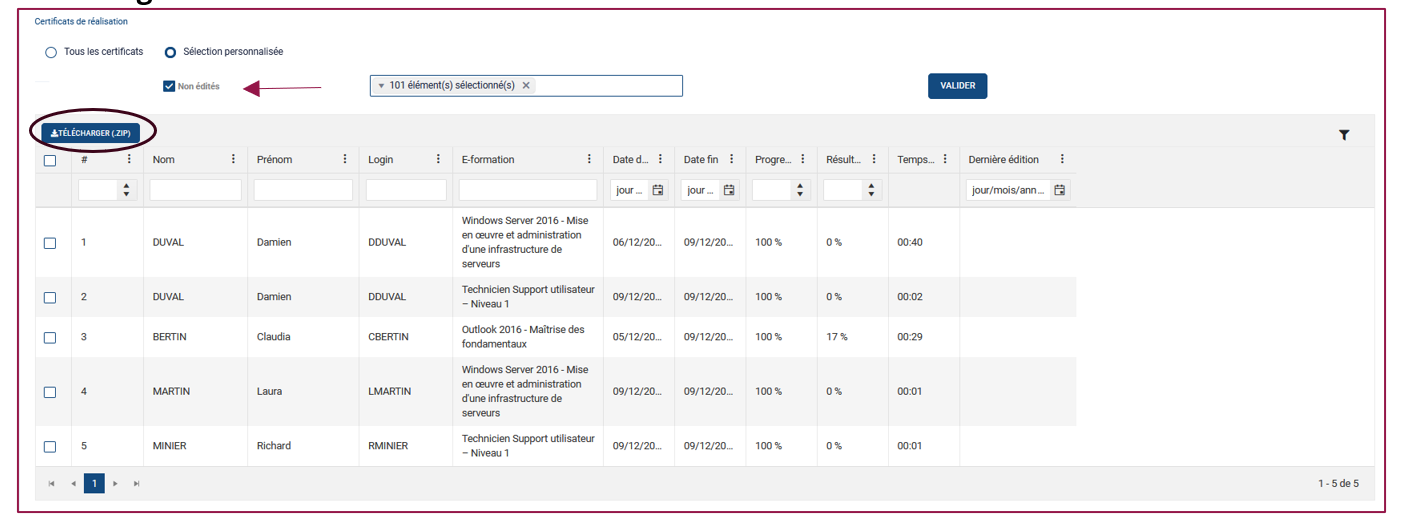Uncheck the Non édités checkbox

tap(169, 87)
